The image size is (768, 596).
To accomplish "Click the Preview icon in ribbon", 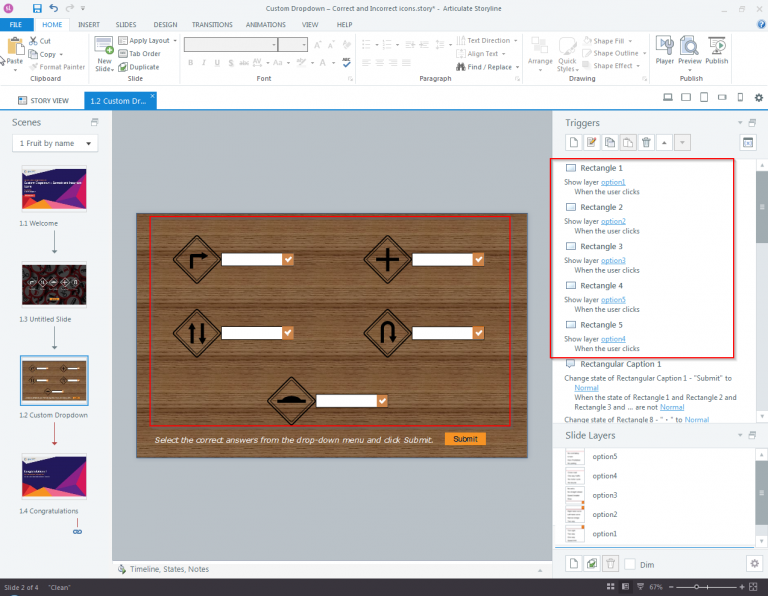I will click(x=690, y=47).
